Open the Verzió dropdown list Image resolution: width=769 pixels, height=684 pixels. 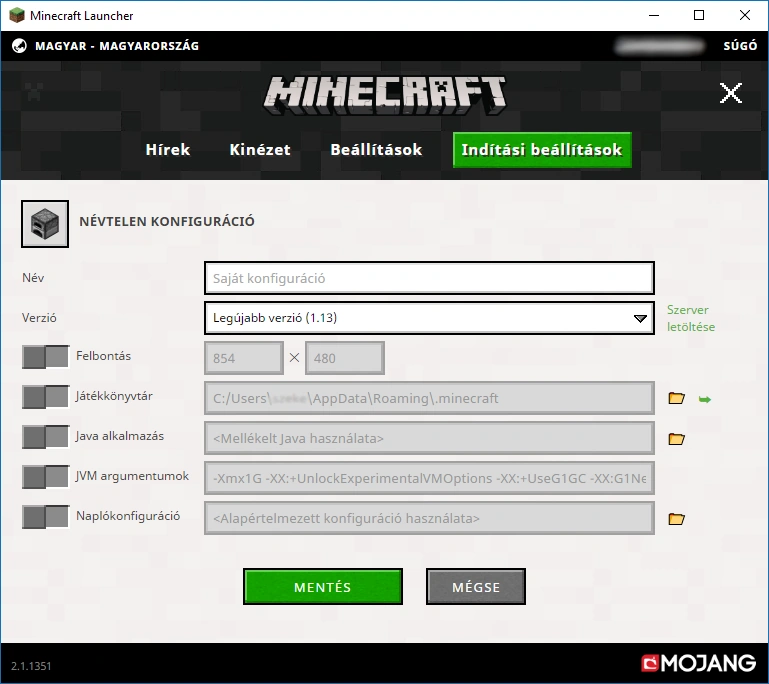(x=429, y=318)
